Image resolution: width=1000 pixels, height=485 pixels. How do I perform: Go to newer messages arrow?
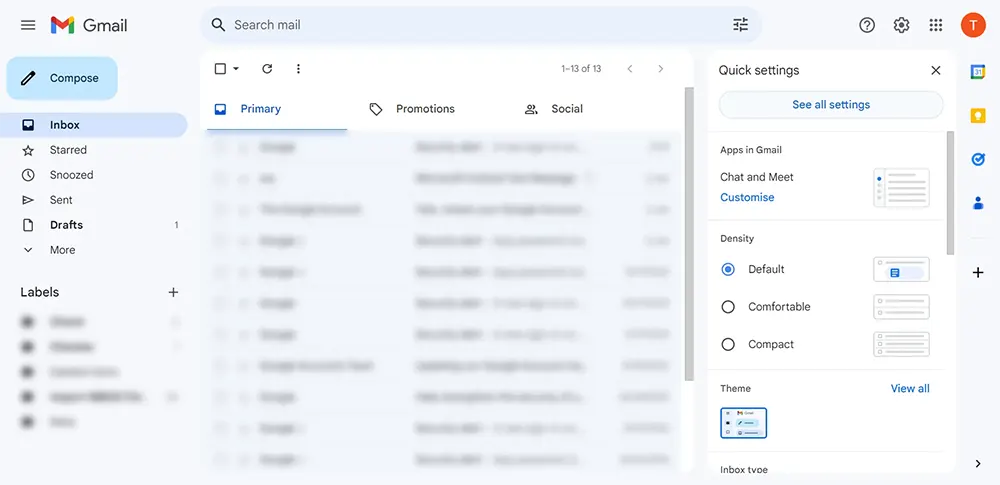coord(629,68)
